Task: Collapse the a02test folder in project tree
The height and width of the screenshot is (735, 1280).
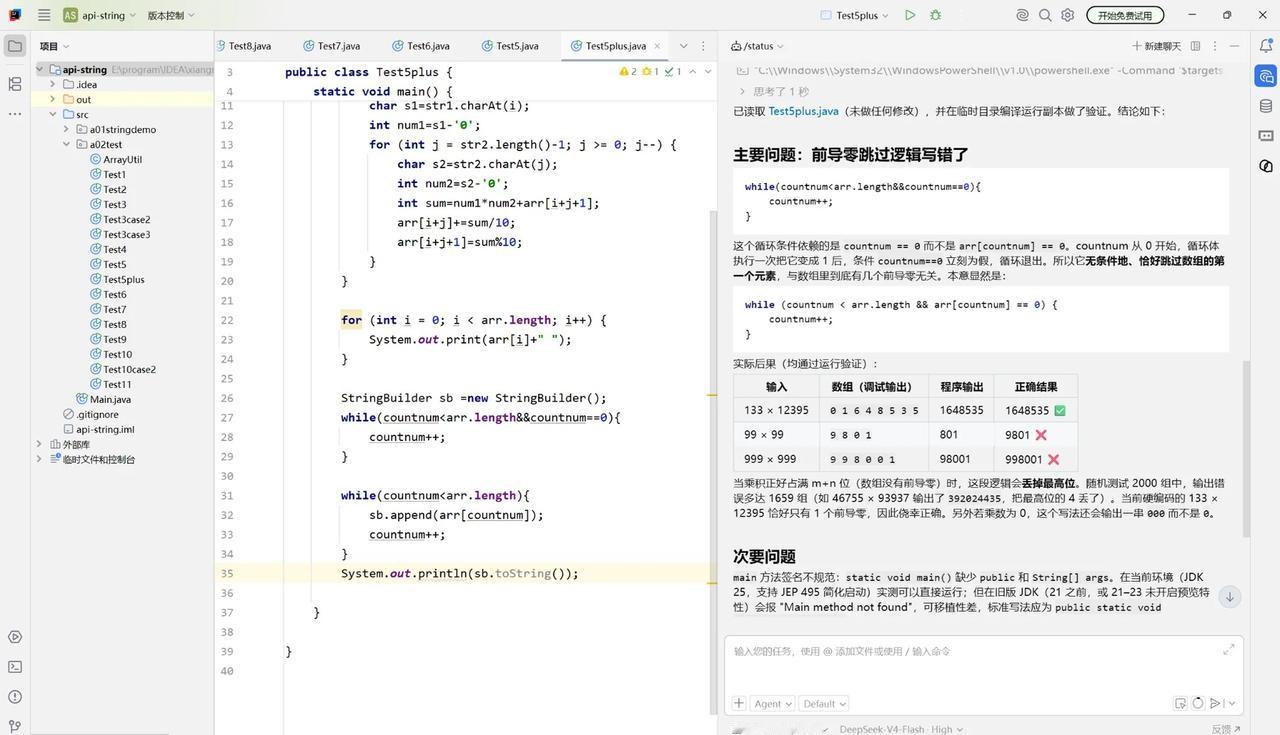Action: (66, 144)
